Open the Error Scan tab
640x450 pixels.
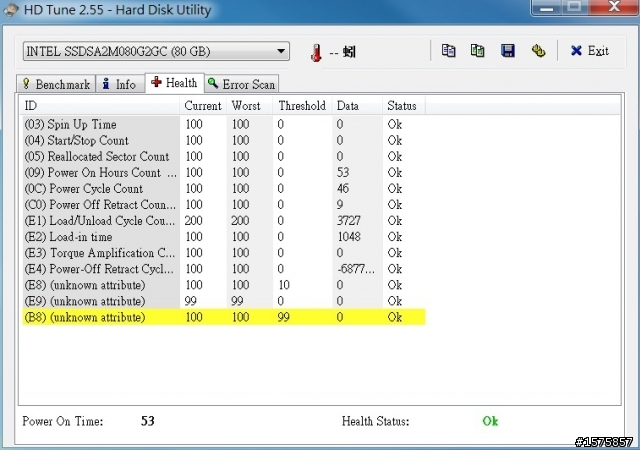click(242, 84)
